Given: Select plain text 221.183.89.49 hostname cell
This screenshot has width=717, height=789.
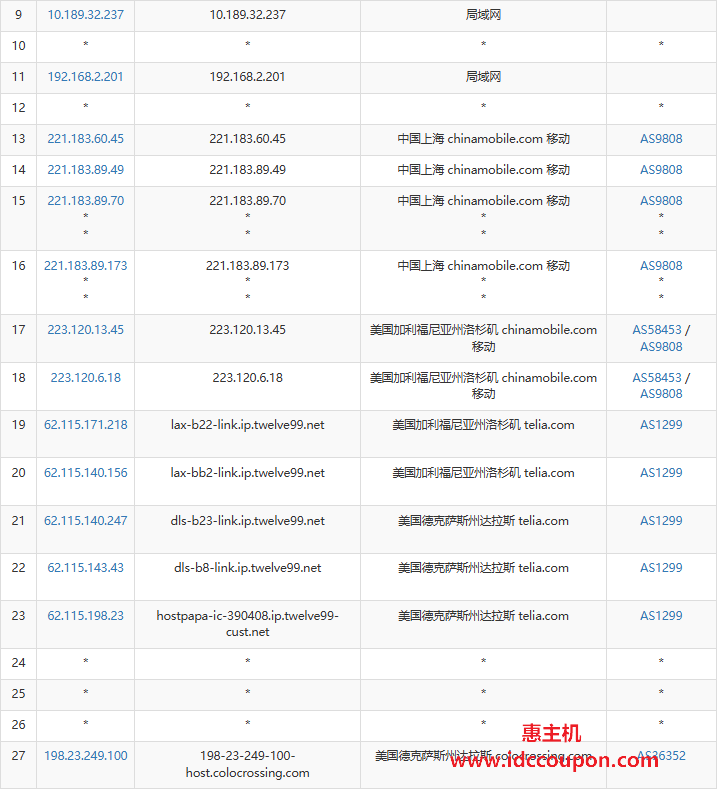Looking at the screenshot, I should point(248,170).
